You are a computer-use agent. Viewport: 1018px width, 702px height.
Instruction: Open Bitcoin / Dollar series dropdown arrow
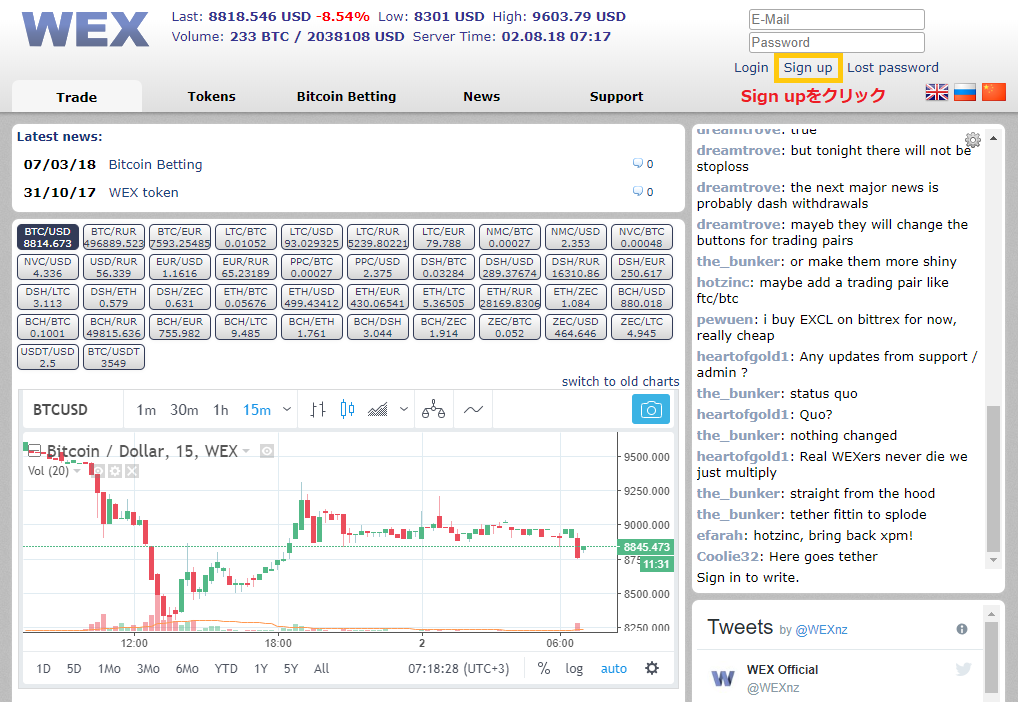point(246,451)
